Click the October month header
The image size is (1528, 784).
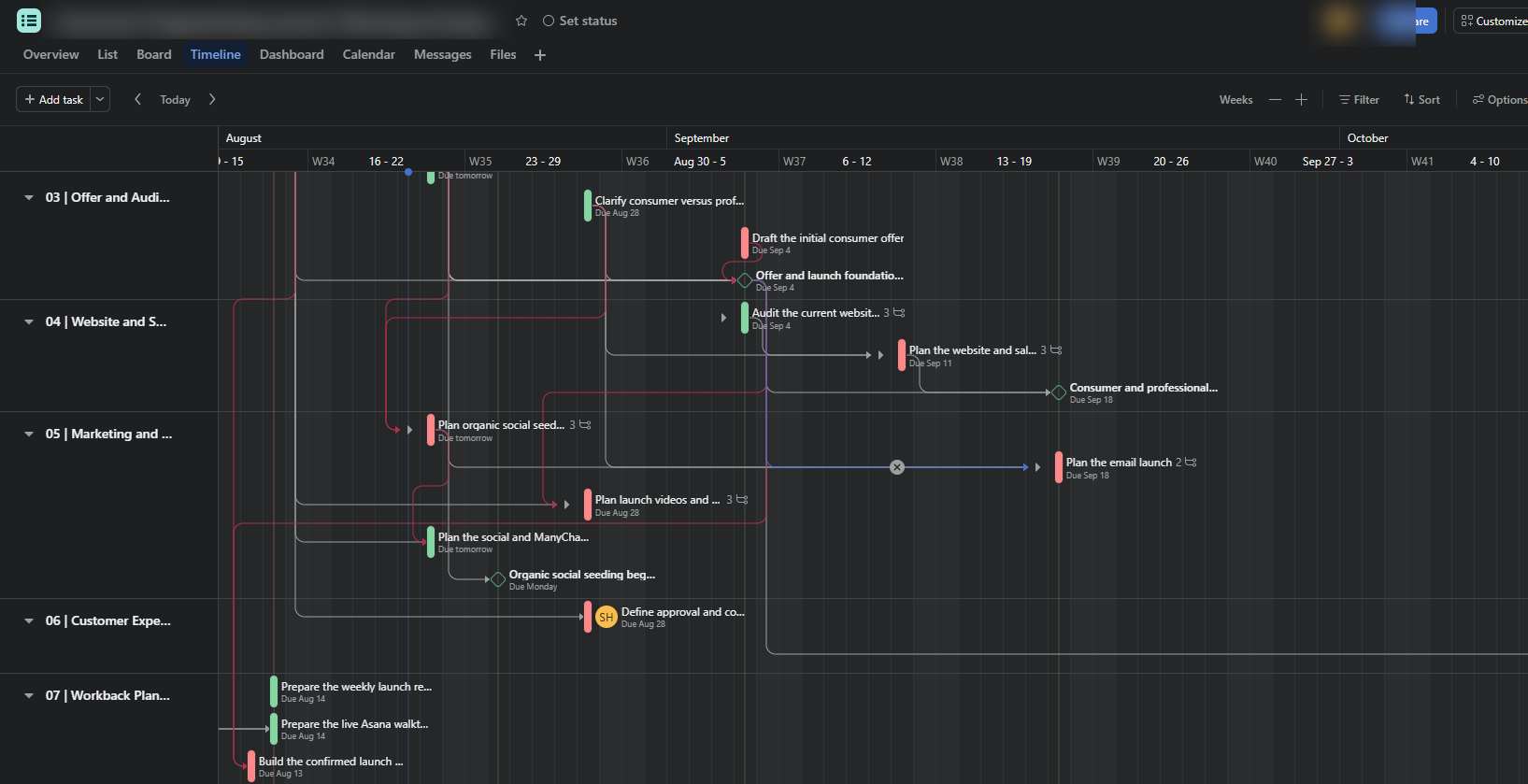tap(1367, 138)
